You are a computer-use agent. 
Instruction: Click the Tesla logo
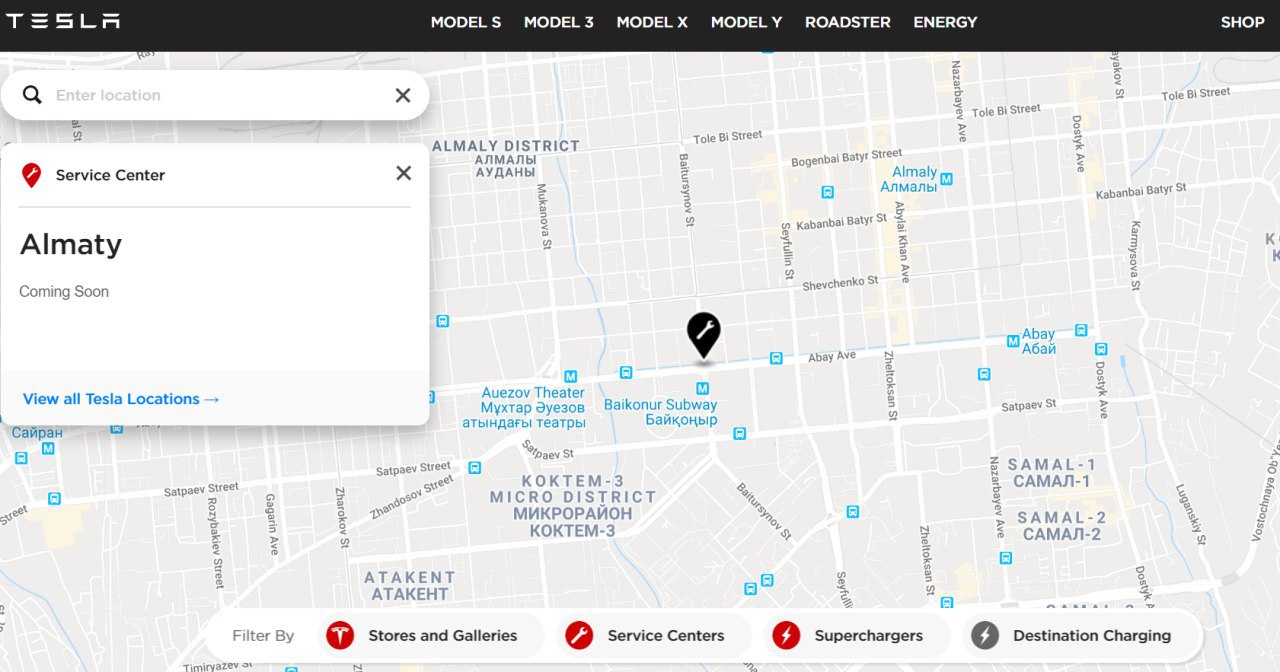pos(63,21)
